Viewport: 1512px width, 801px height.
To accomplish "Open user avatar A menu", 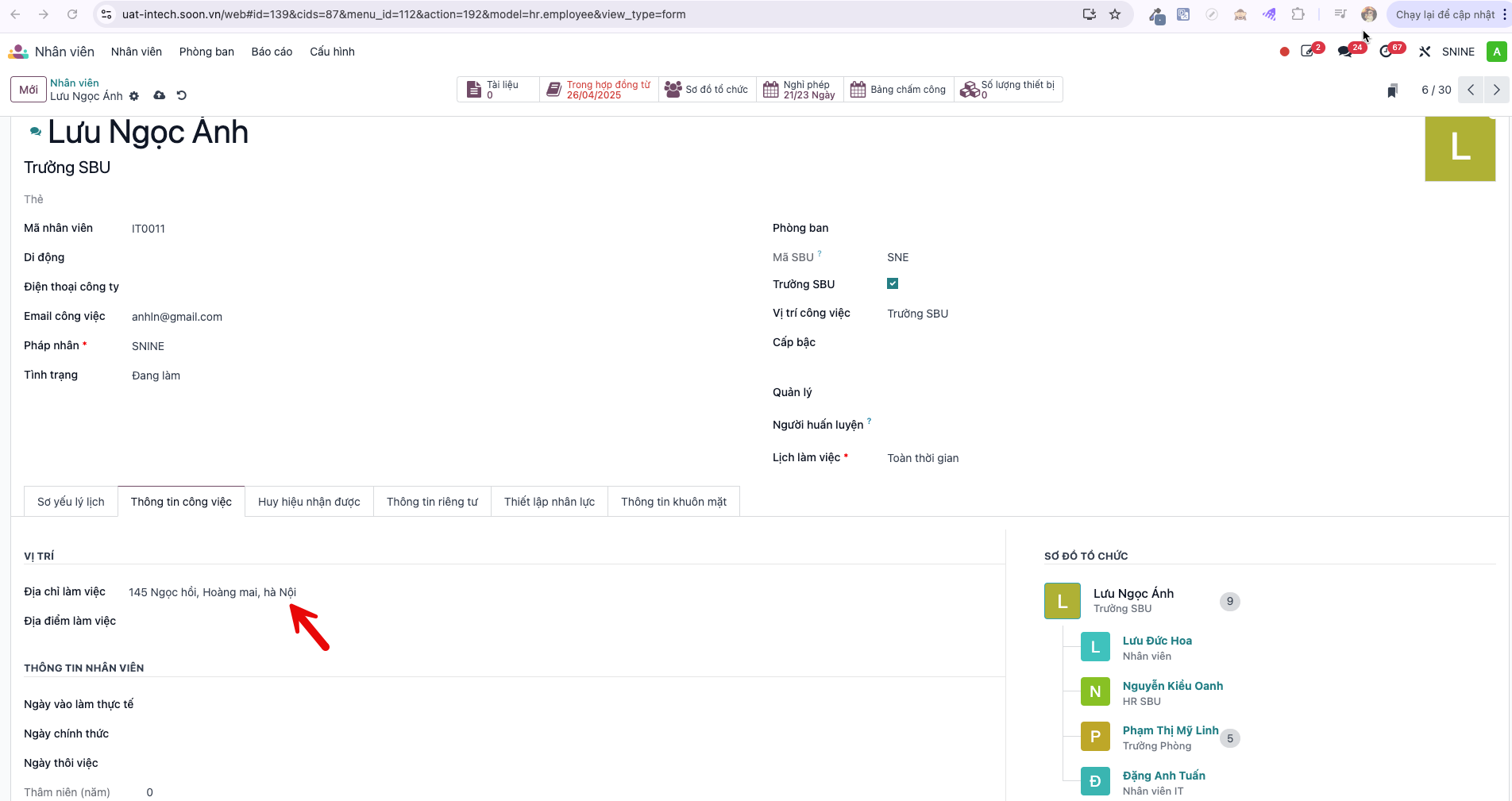I will coord(1497,52).
